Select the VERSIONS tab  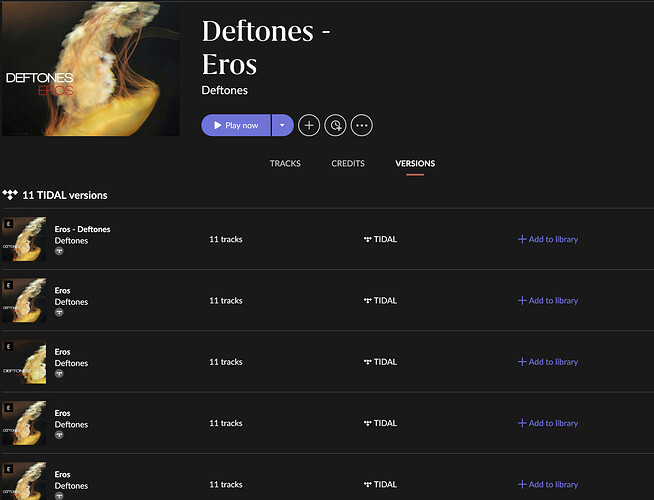415,163
